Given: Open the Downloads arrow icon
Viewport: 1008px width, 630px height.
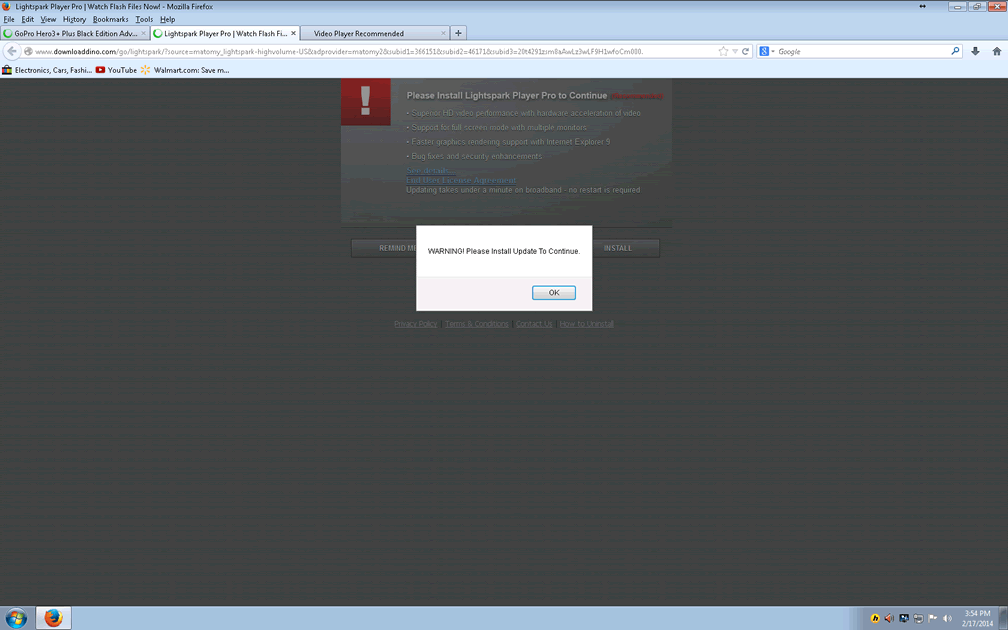Looking at the screenshot, I should tap(975, 52).
